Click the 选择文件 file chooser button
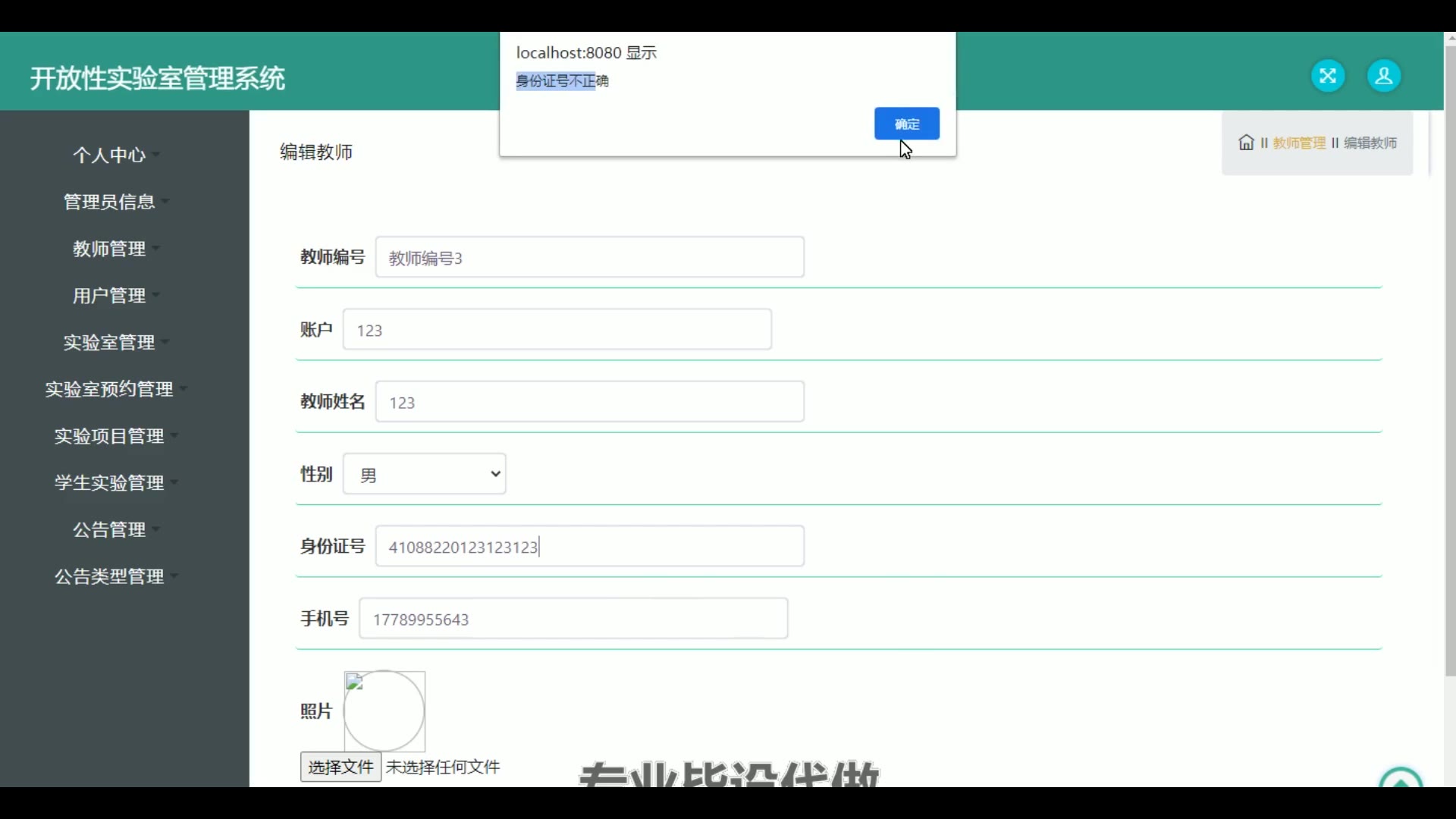Viewport: 1456px width, 819px height. click(x=340, y=767)
